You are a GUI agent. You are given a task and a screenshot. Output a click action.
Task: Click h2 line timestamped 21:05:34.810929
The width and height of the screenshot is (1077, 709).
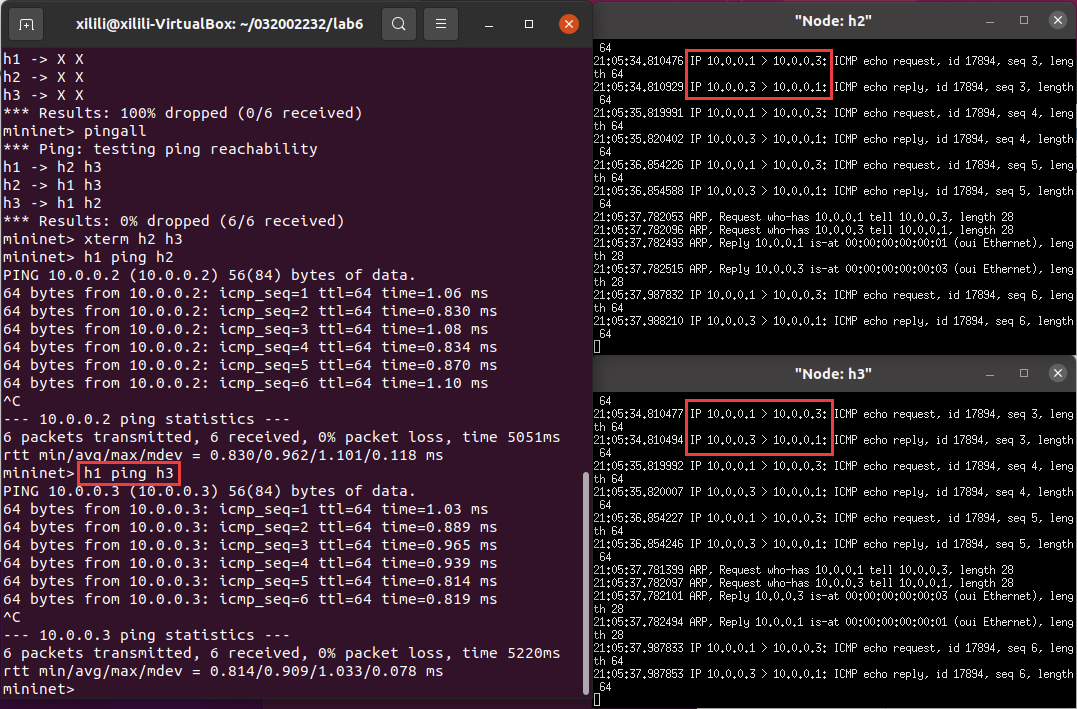(x=833, y=93)
